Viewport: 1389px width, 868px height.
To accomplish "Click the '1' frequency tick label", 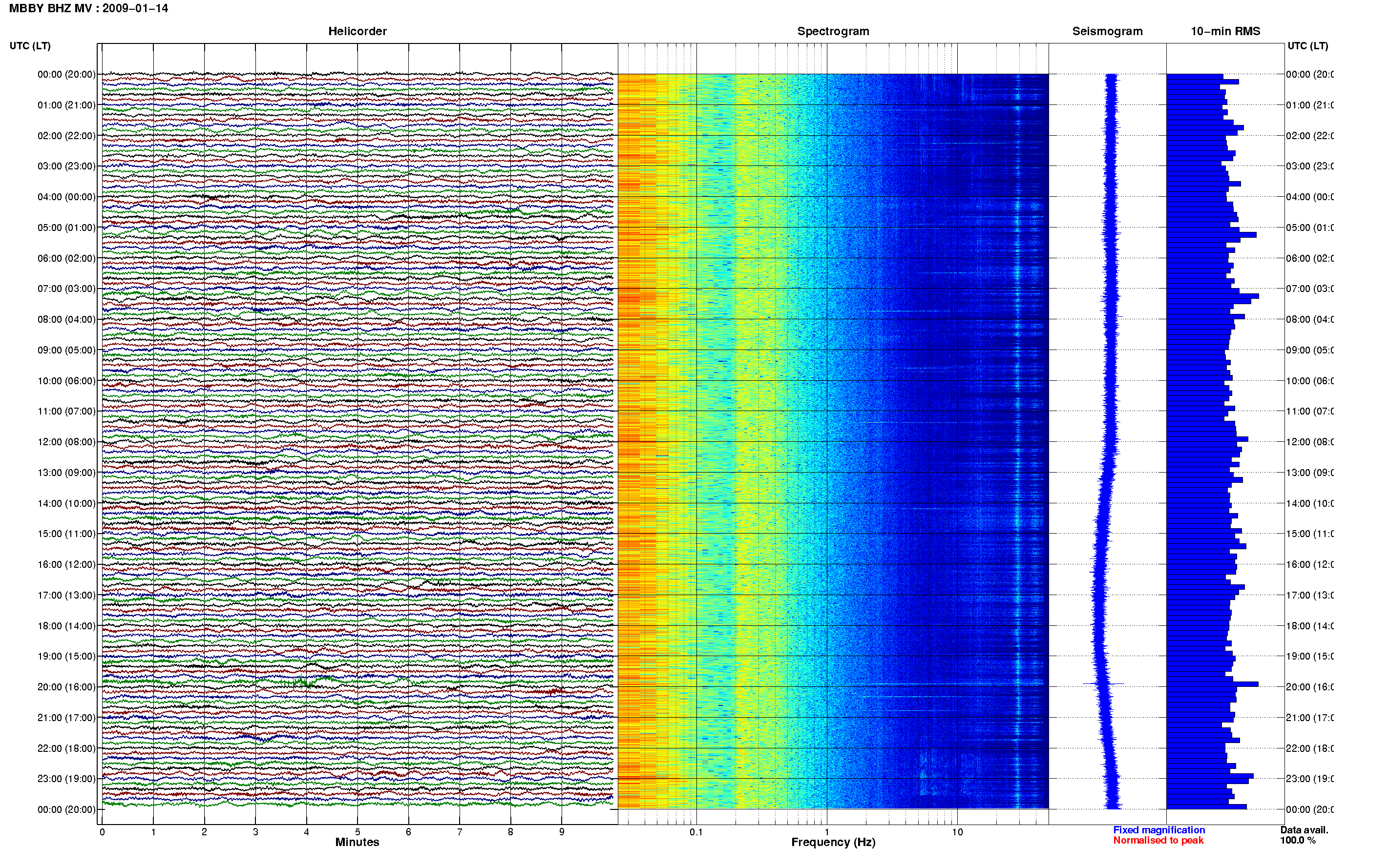I will pos(827,832).
